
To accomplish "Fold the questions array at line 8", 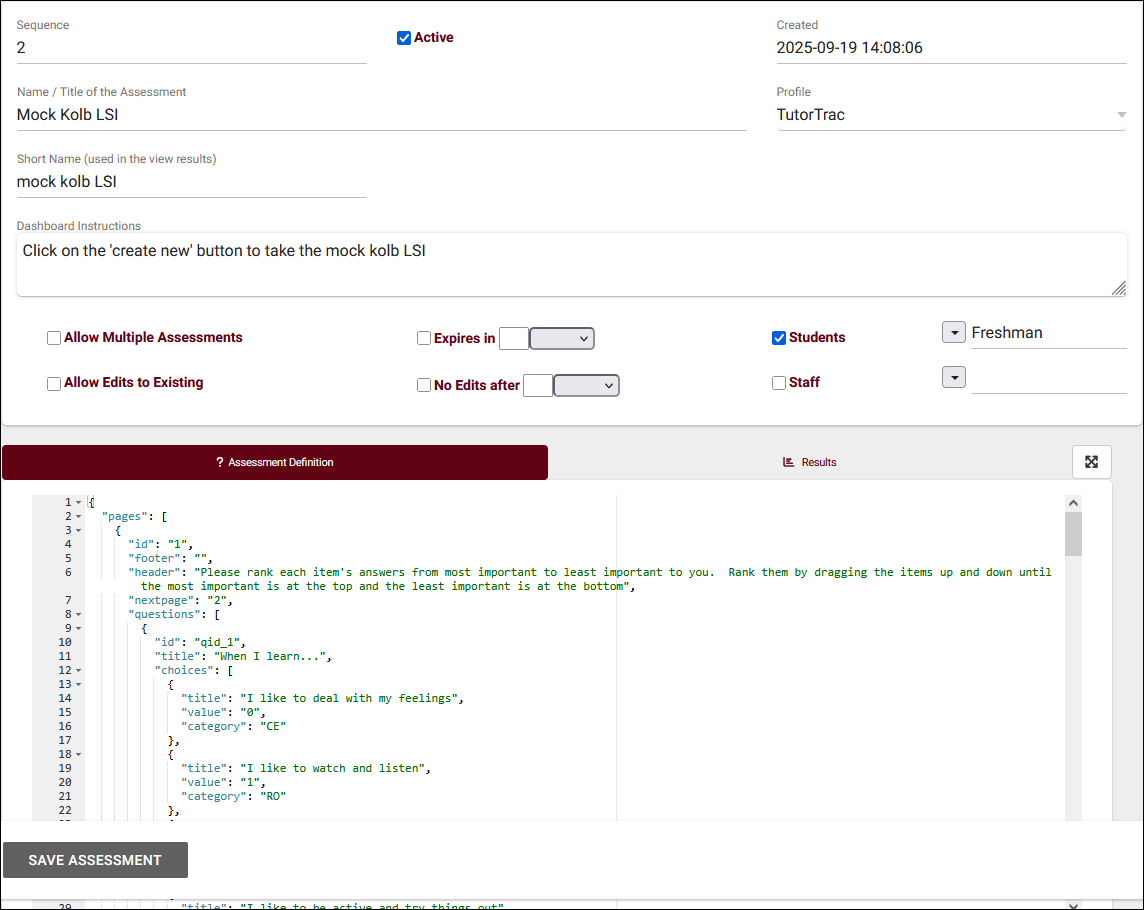I will pyautogui.click(x=79, y=614).
